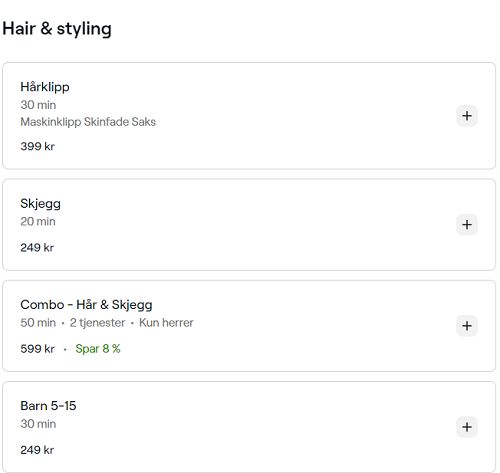Click the 50 min duration in Combo card
Viewport: 500px width, 473px height.
[38, 323]
